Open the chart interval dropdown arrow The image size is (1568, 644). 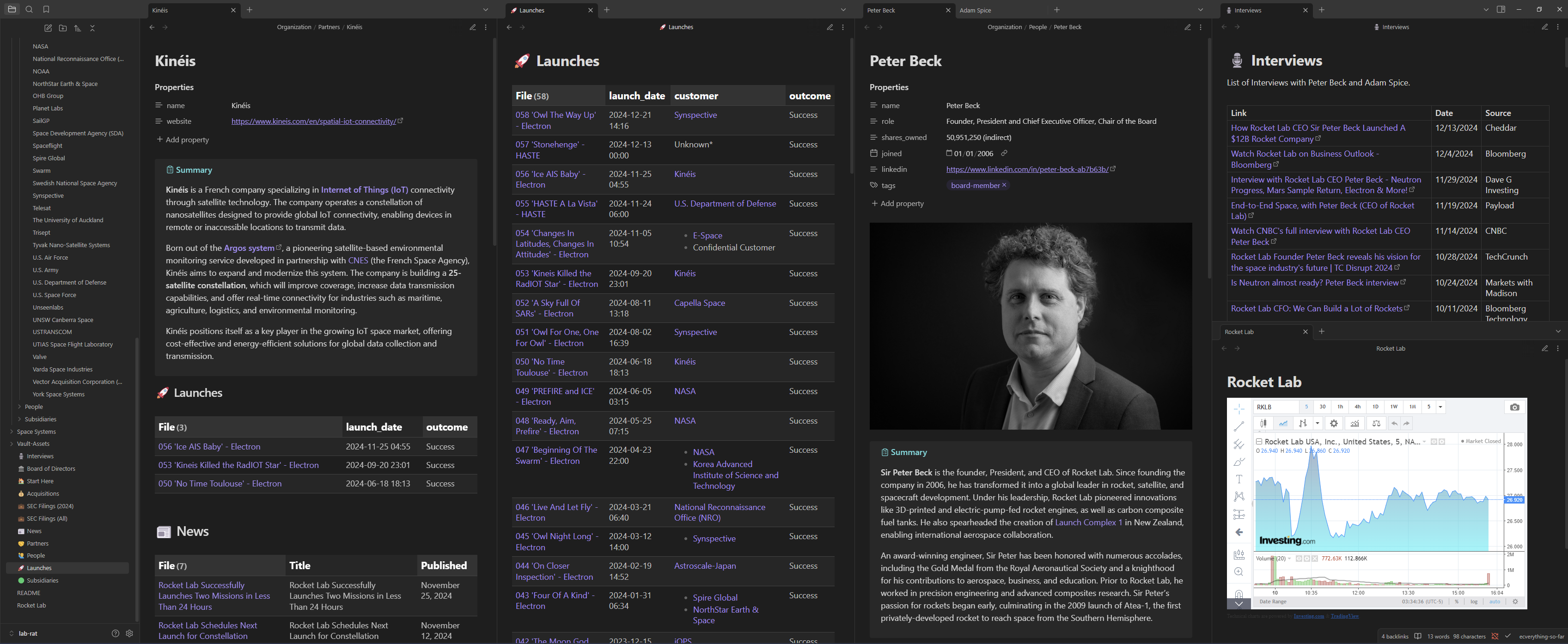coord(1440,407)
